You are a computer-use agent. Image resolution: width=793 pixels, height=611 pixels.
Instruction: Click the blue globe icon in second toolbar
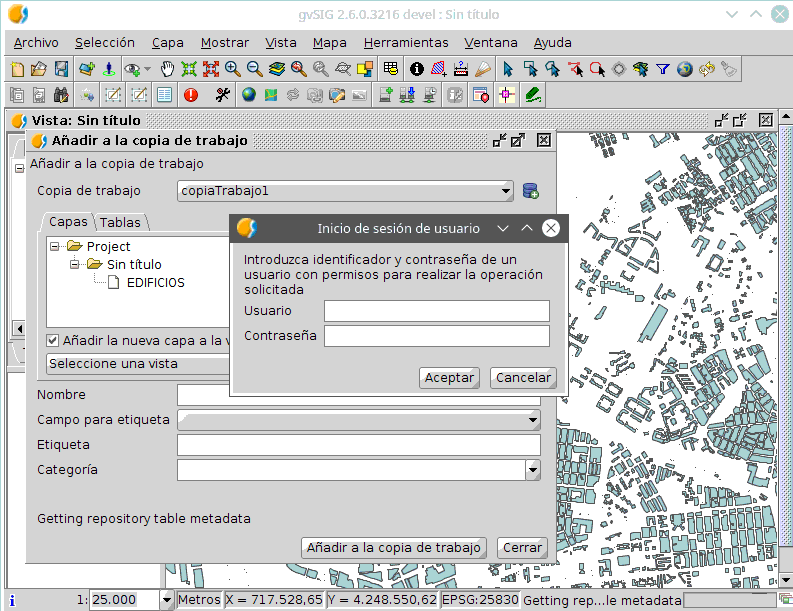point(248,95)
